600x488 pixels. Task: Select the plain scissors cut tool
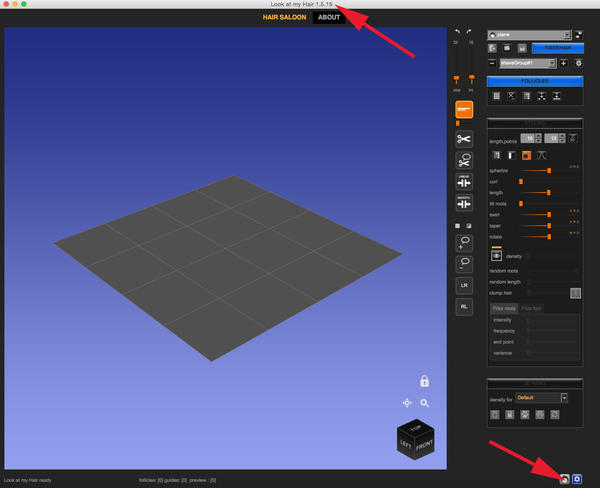464,139
